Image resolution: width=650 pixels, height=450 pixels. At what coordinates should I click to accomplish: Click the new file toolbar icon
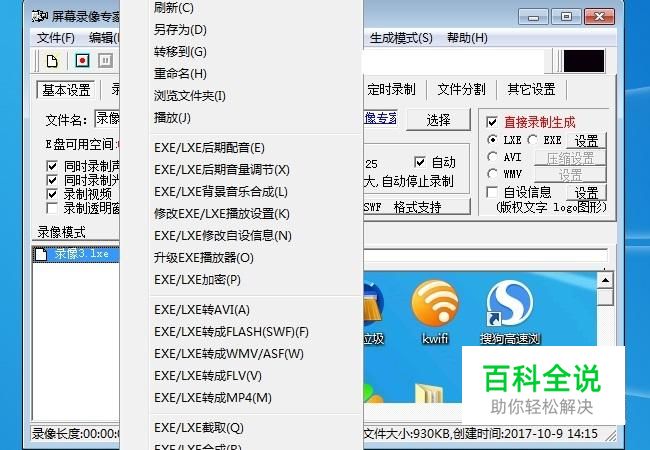52,61
